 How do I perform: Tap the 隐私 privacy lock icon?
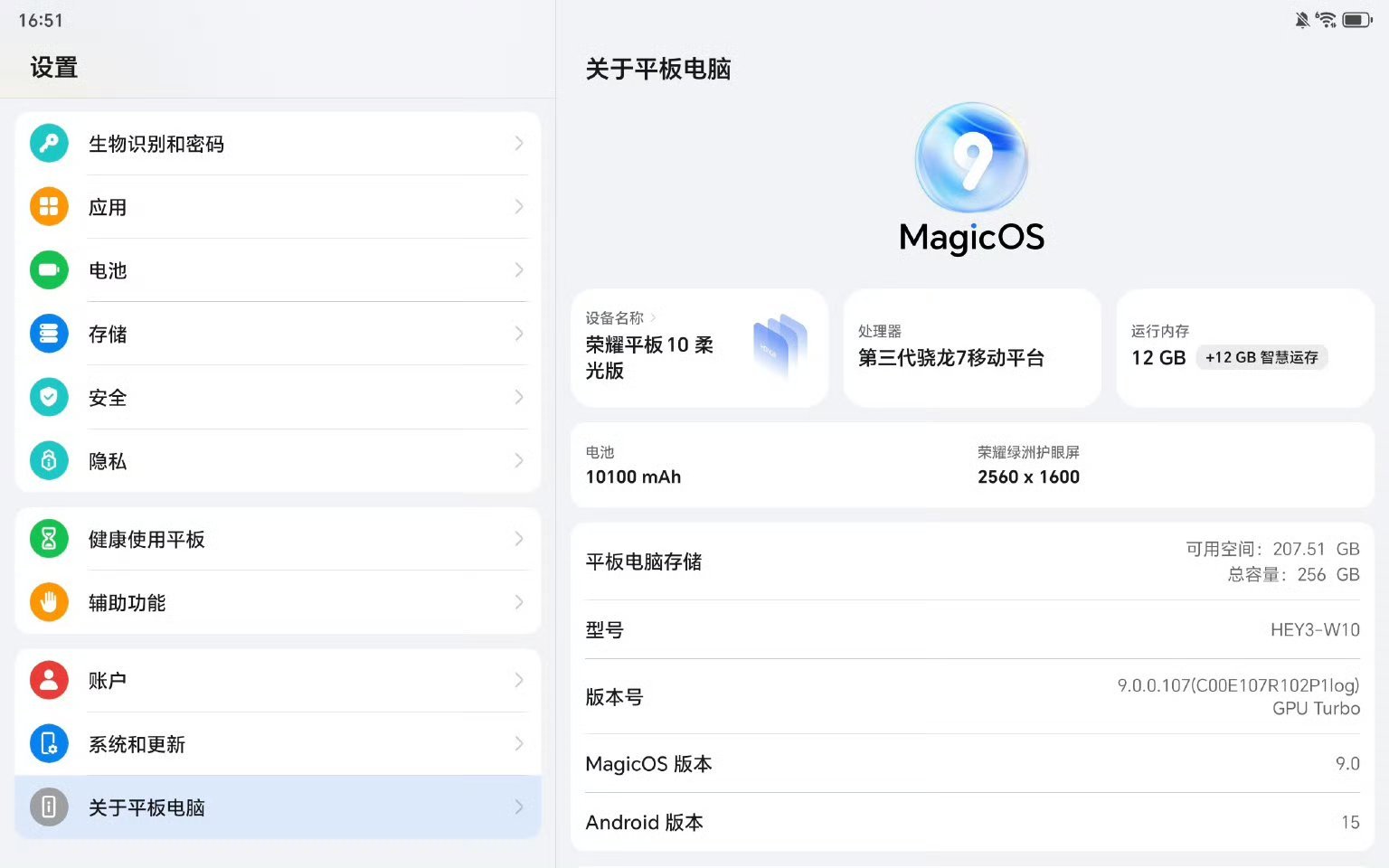(x=49, y=460)
